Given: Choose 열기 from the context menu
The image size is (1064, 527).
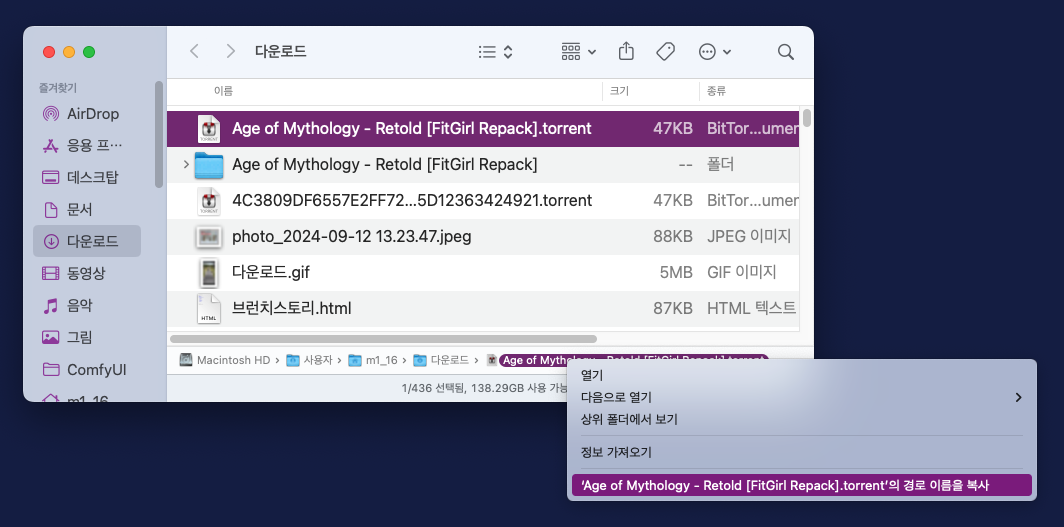Looking at the screenshot, I should coord(801,375).
